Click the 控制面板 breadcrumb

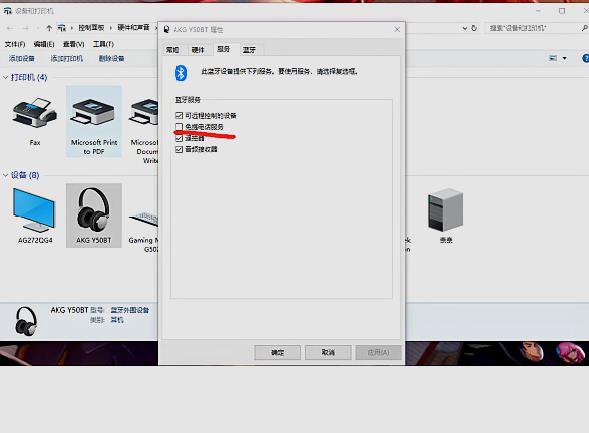91,28
